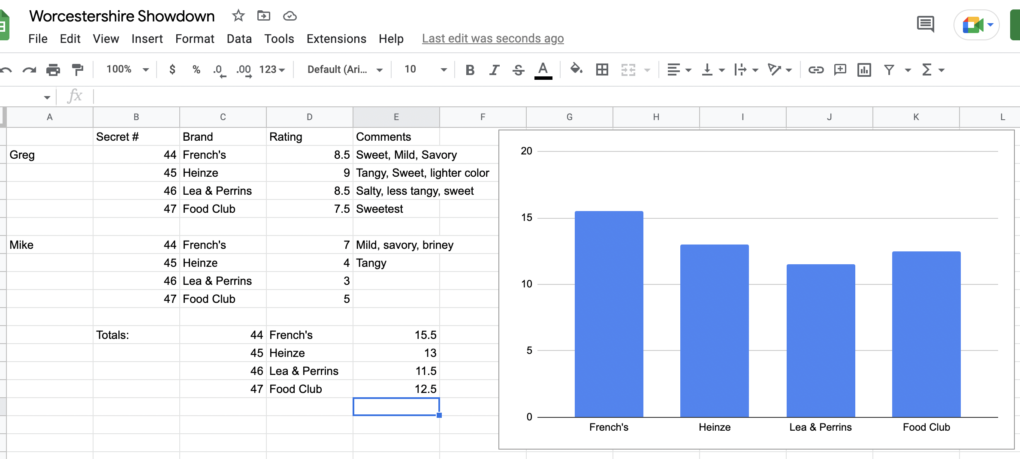This screenshot has width=1020, height=459.
Task: Open the 123 number format dropdown
Action: click(x=272, y=70)
